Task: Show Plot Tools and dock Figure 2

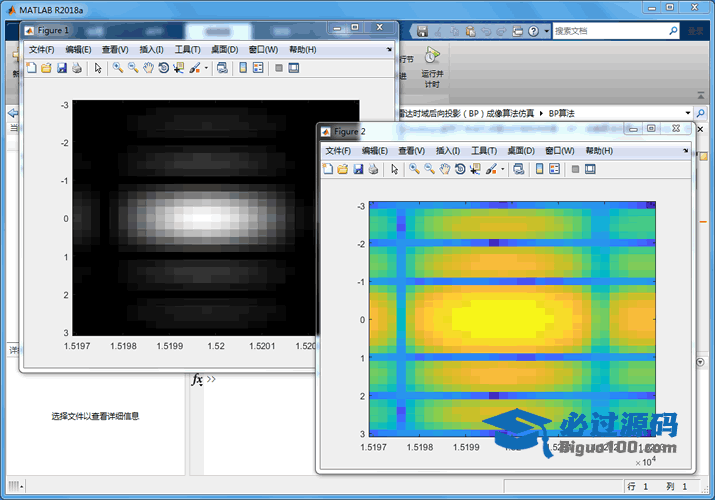Action: click(x=590, y=169)
